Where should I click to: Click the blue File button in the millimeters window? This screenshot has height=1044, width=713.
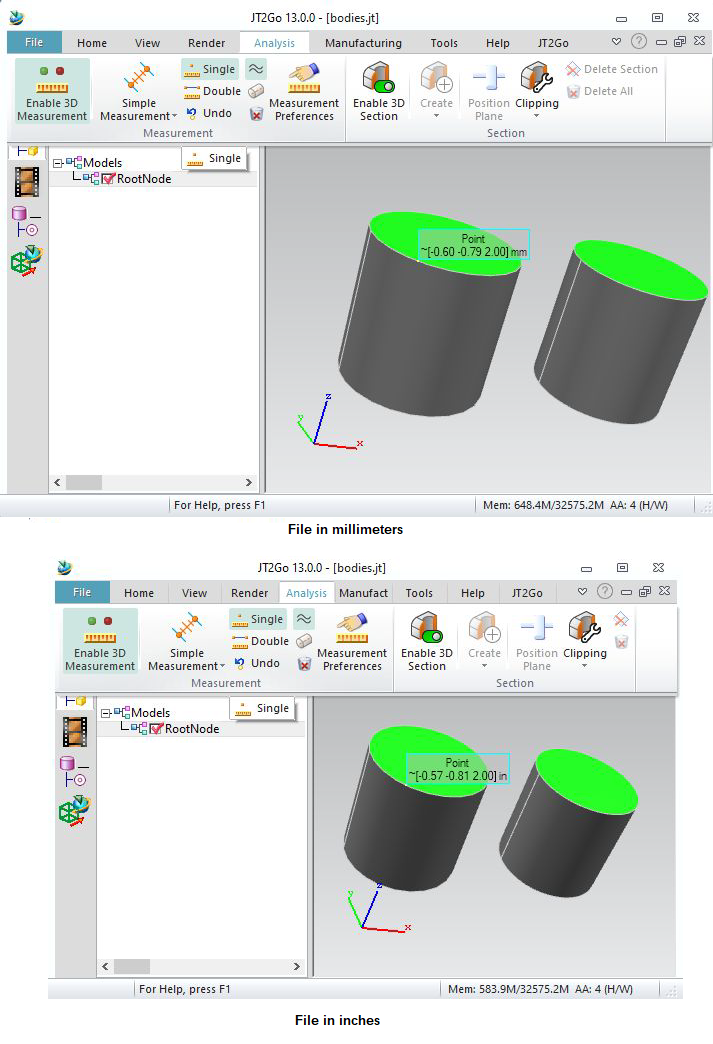click(x=34, y=42)
